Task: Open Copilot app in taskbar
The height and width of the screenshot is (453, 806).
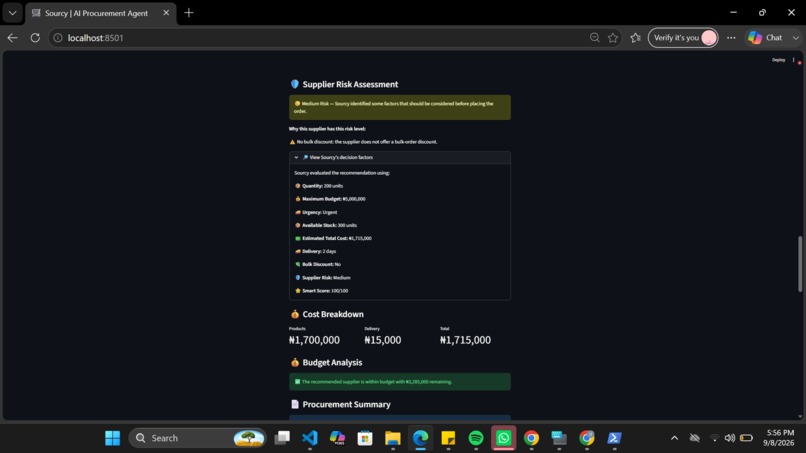Action: (x=337, y=438)
